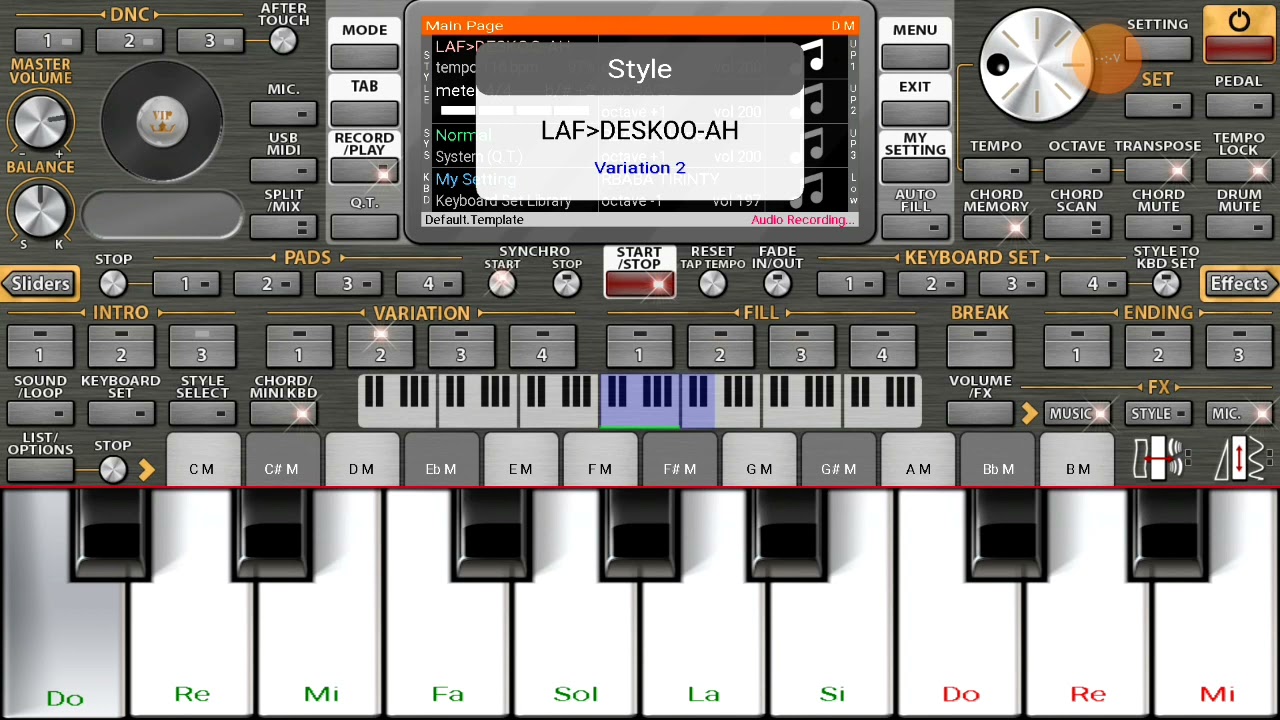This screenshot has width=1280, height=720.
Task: Click the After Touch knob
Action: 283,40
